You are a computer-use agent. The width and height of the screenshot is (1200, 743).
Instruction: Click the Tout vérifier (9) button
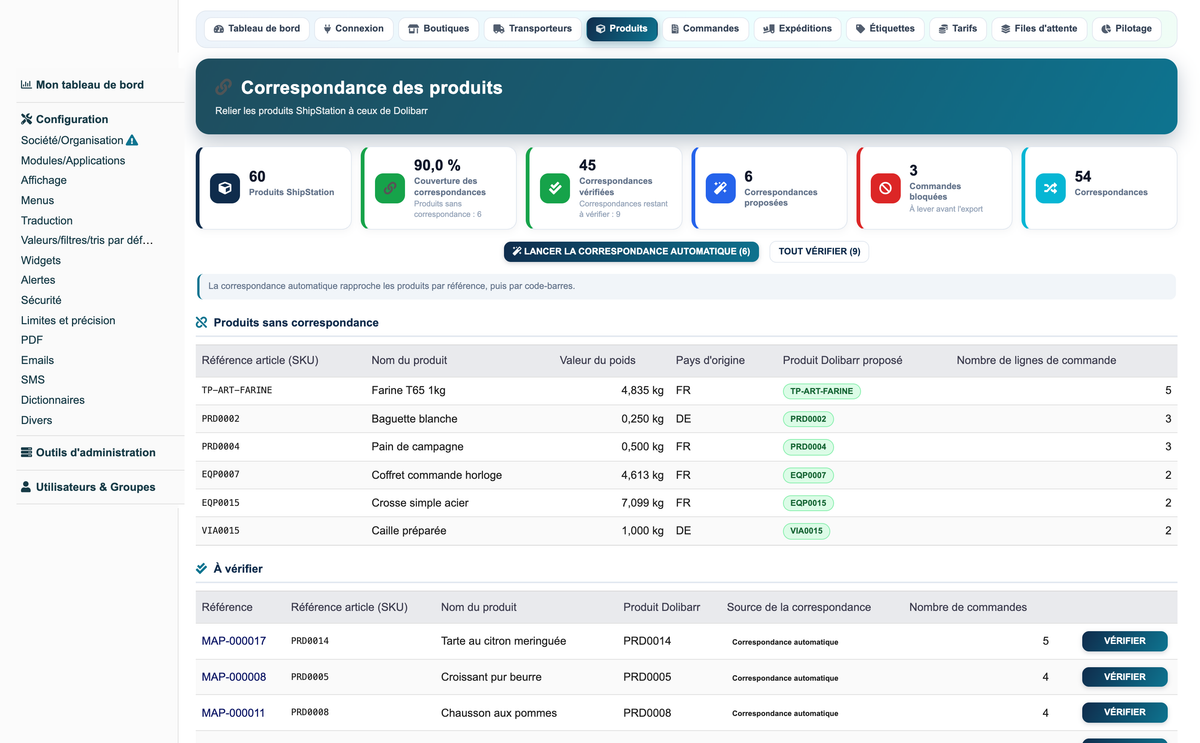pyautogui.click(x=819, y=252)
